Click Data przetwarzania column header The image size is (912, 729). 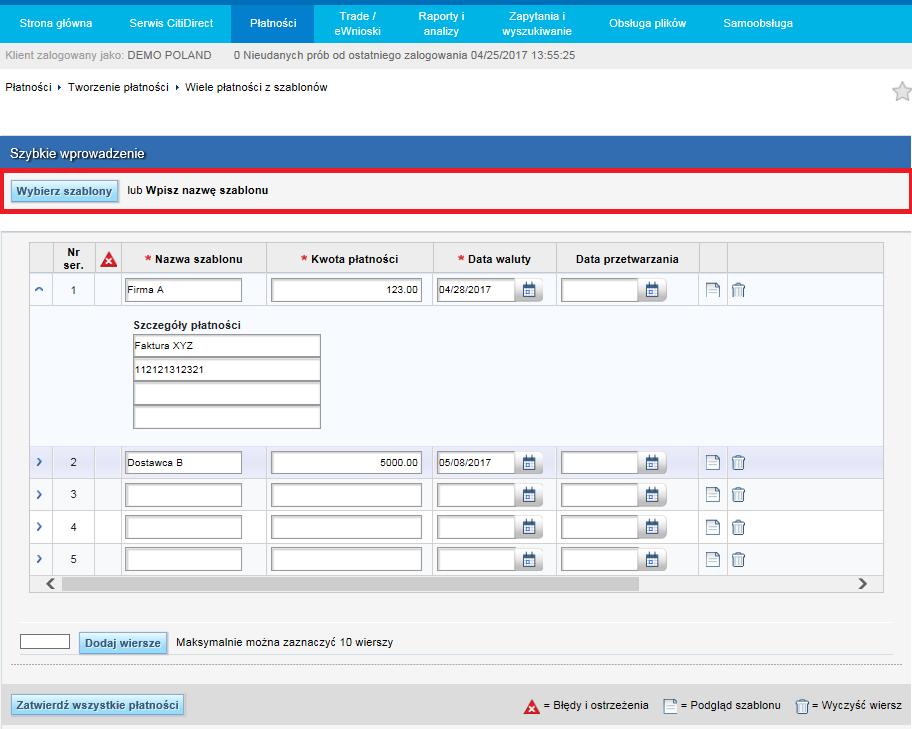click(x=627, y=259)
